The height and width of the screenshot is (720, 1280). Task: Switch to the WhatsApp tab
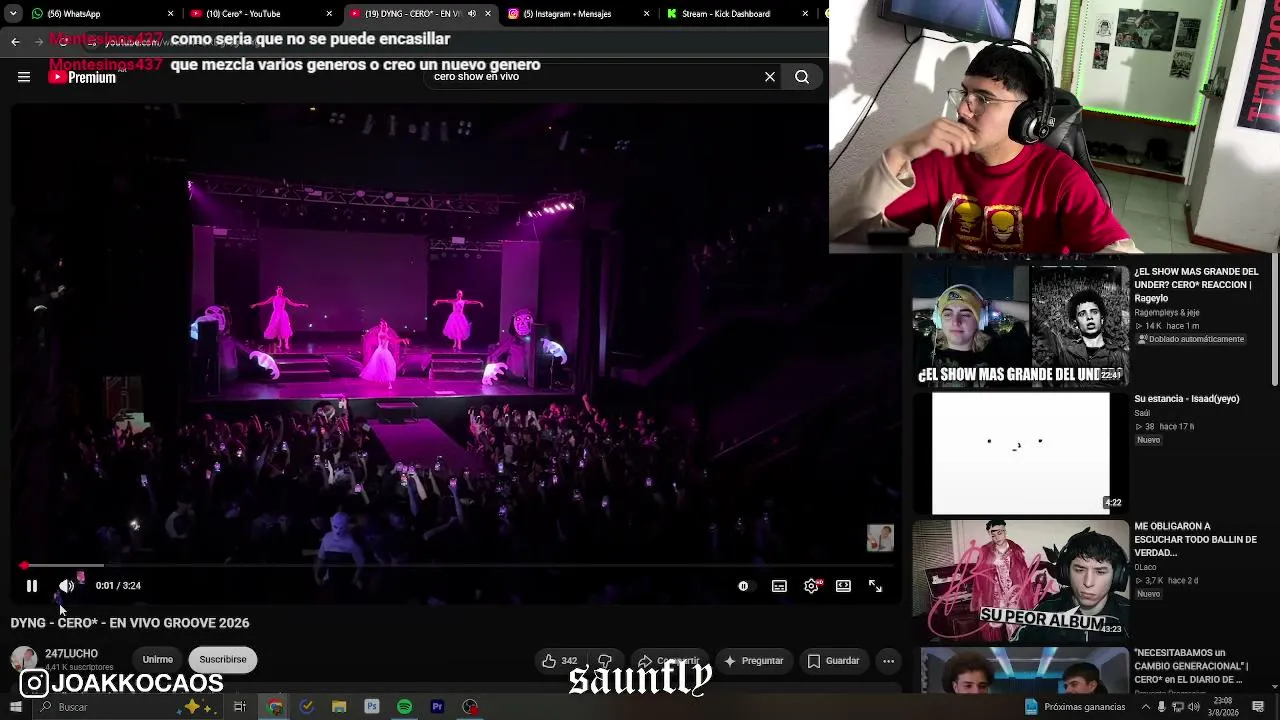pyautogui.click(x=103, y=14)
